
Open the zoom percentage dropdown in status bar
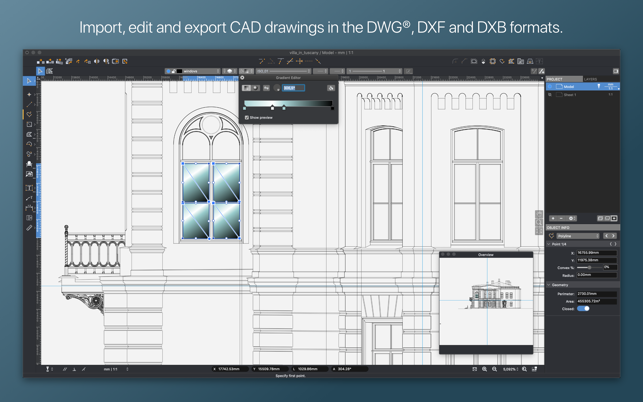click(510, 369)
